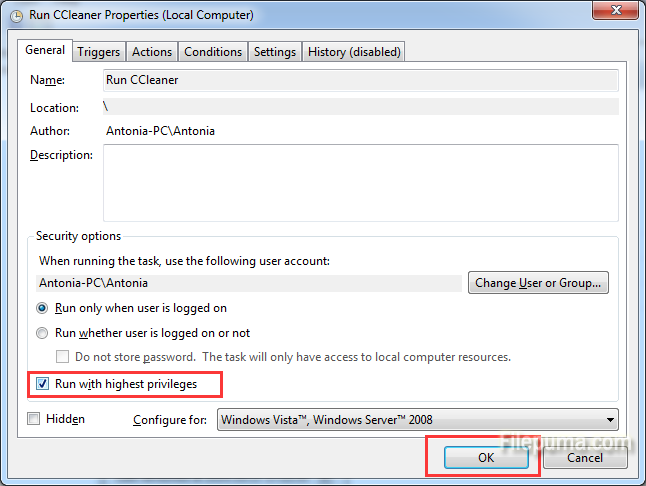The width and height of the screenshot is (646, 486).
Task: Open the Triggers tab
Action: point(98,52)
